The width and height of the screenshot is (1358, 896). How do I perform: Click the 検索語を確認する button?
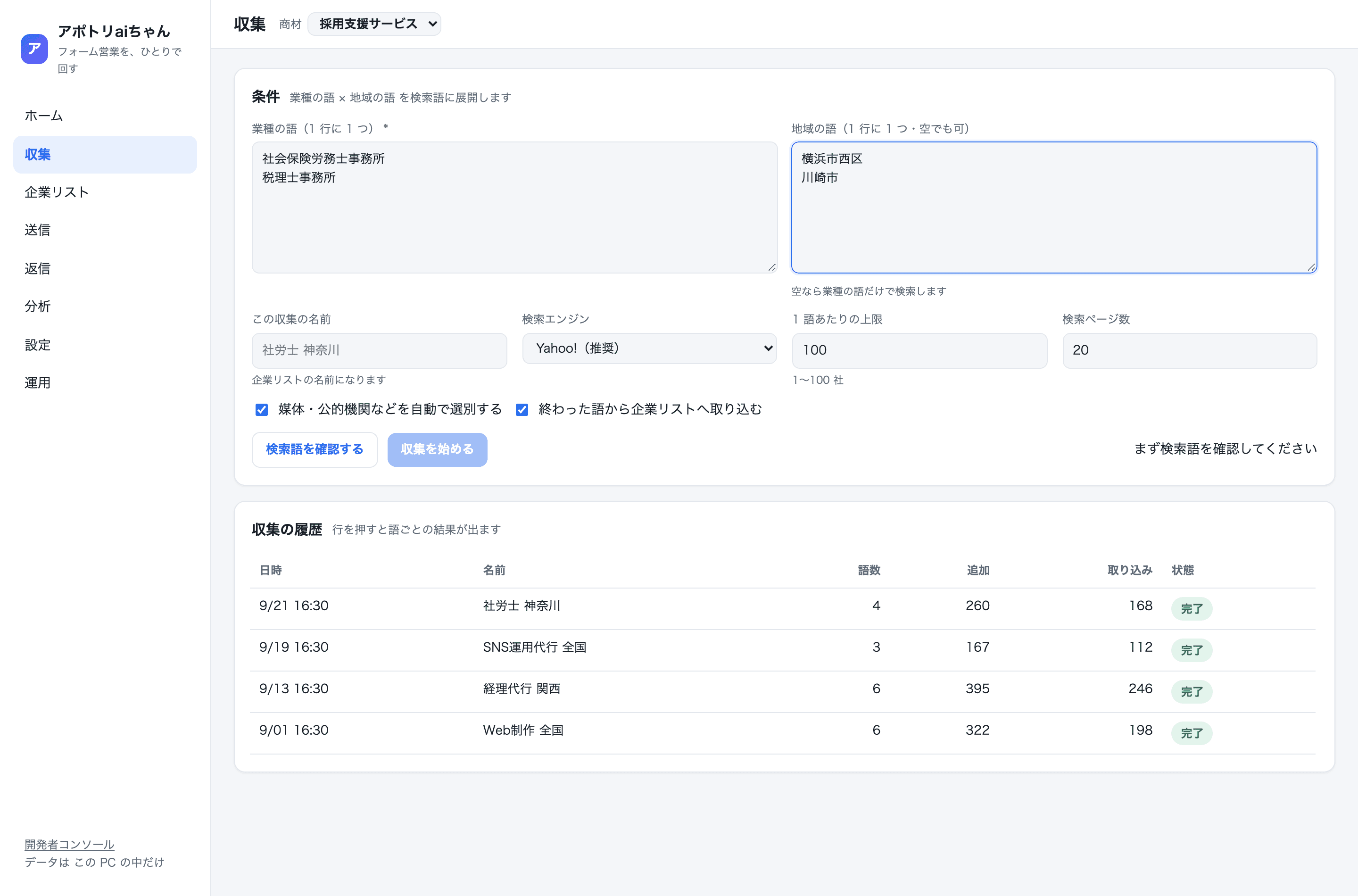315,450
